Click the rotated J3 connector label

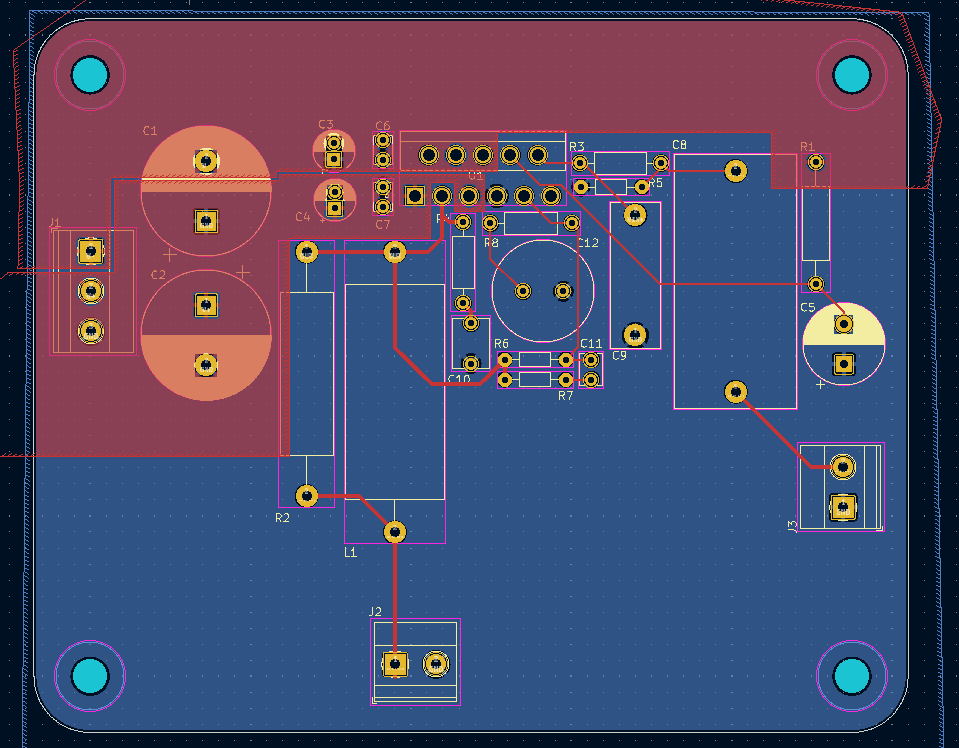792,526
